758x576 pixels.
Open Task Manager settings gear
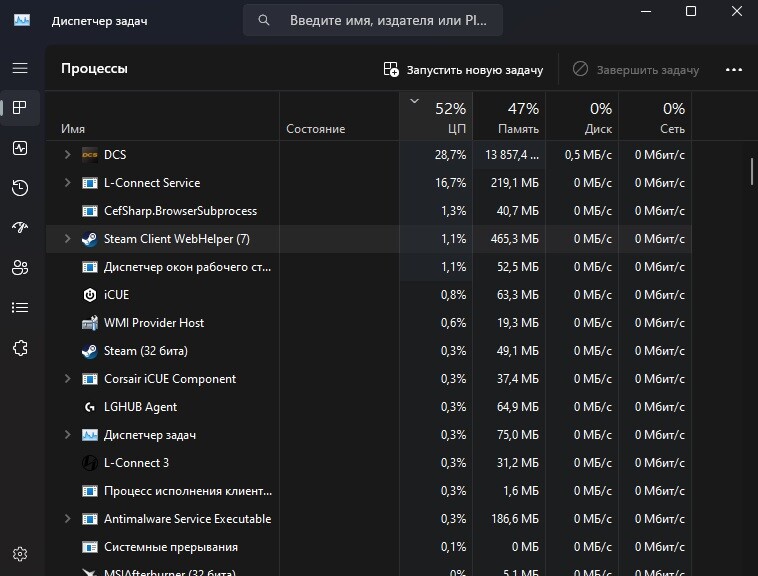click(x=20, y=554)
